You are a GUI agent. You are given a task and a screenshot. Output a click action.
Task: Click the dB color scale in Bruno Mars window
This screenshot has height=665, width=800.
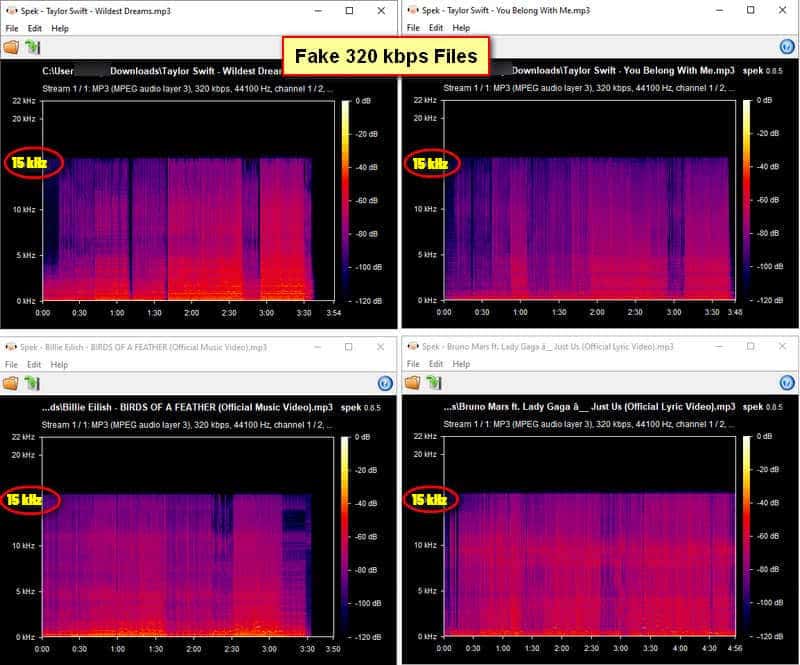(x=747, y=536)
